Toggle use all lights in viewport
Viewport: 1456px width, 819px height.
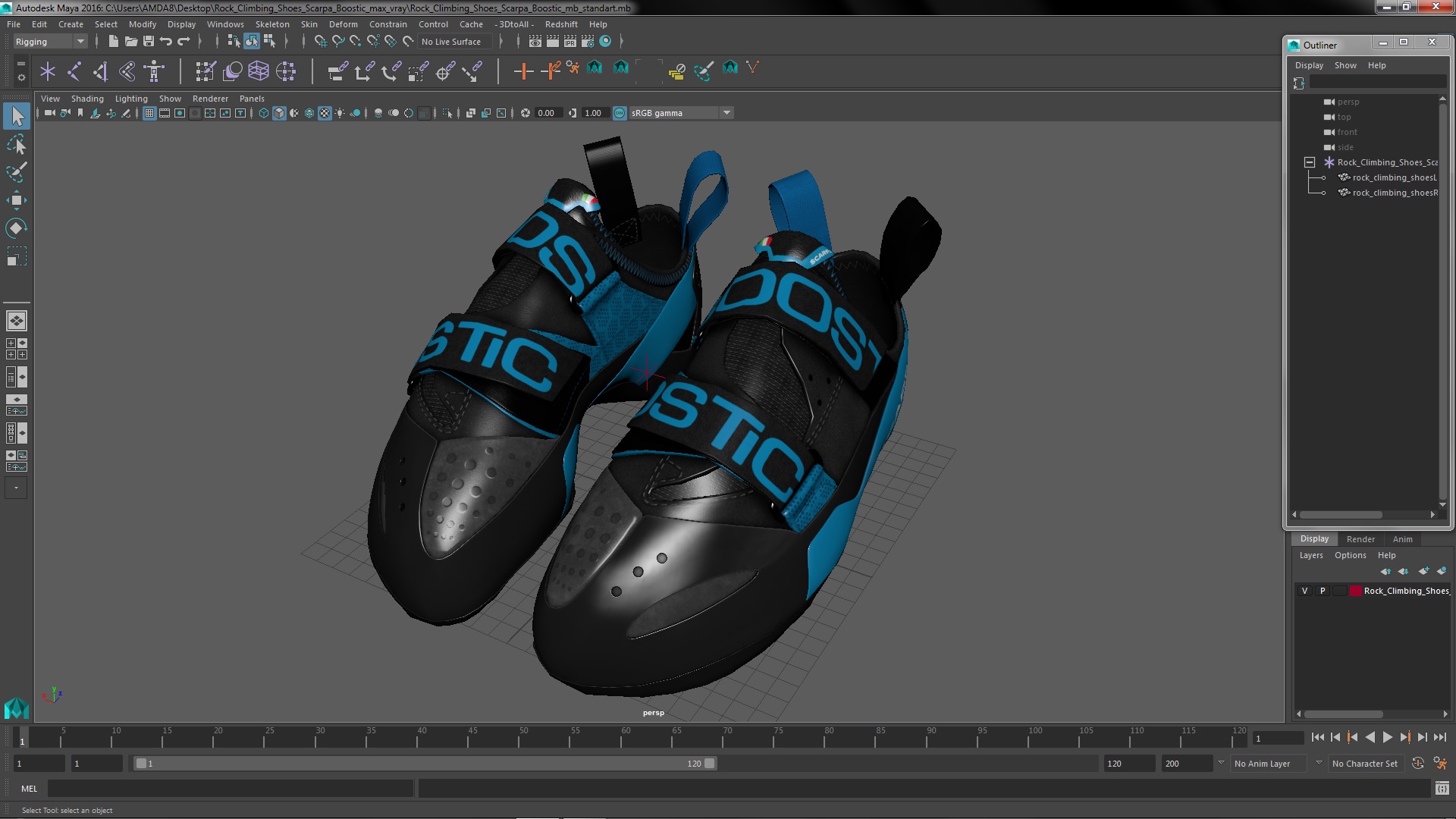340,113
